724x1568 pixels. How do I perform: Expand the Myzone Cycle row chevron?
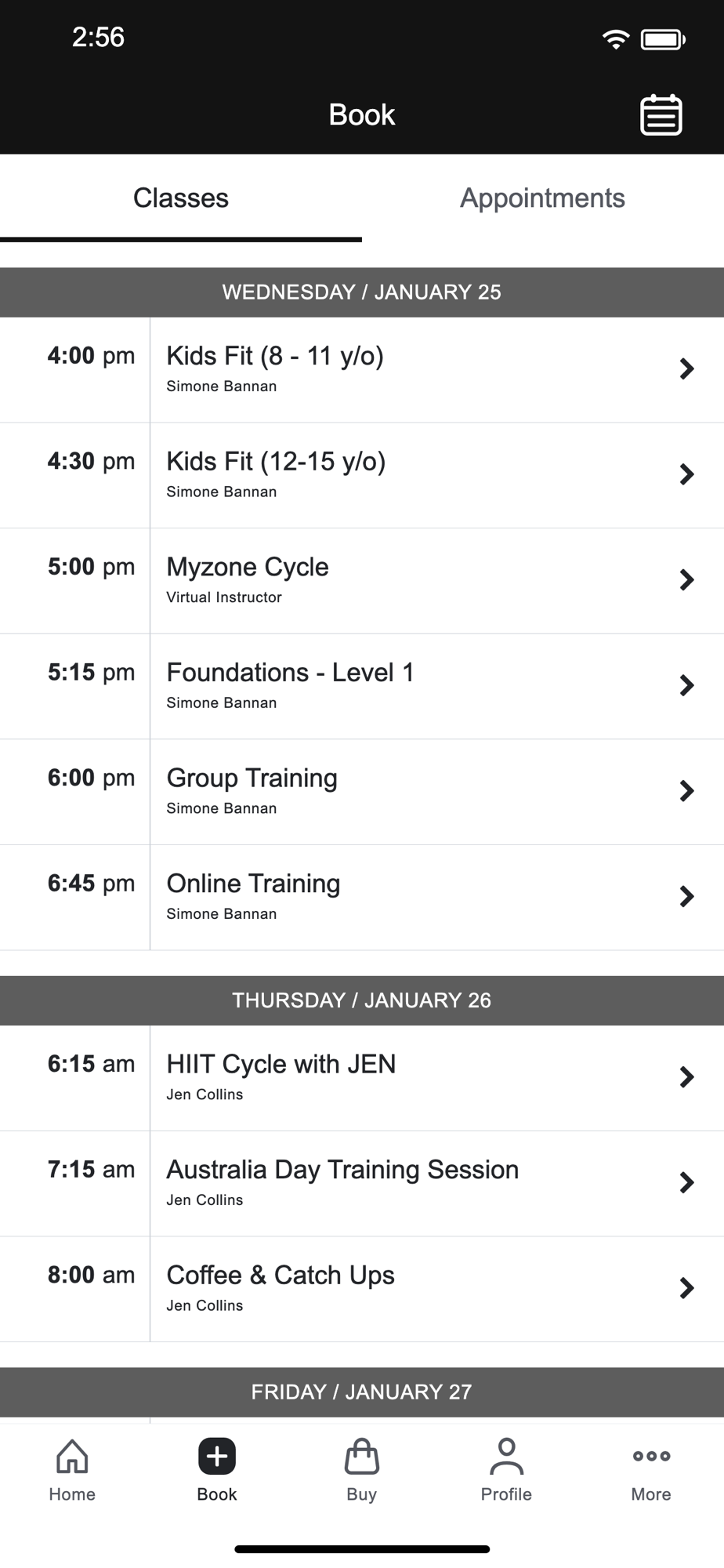pyautogui.click(x=687, y=579)
